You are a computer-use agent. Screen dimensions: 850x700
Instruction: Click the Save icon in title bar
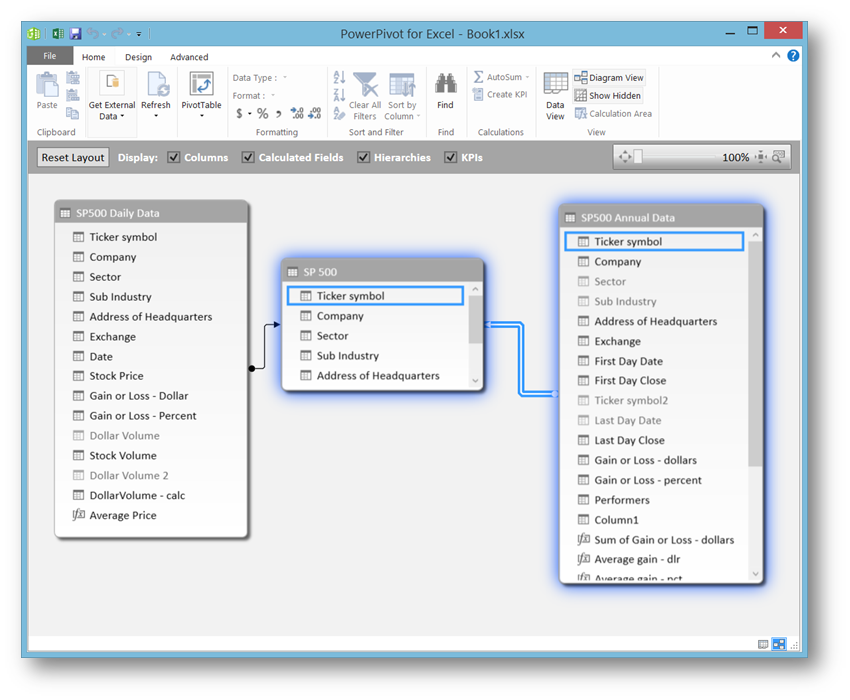pos(75,34)
